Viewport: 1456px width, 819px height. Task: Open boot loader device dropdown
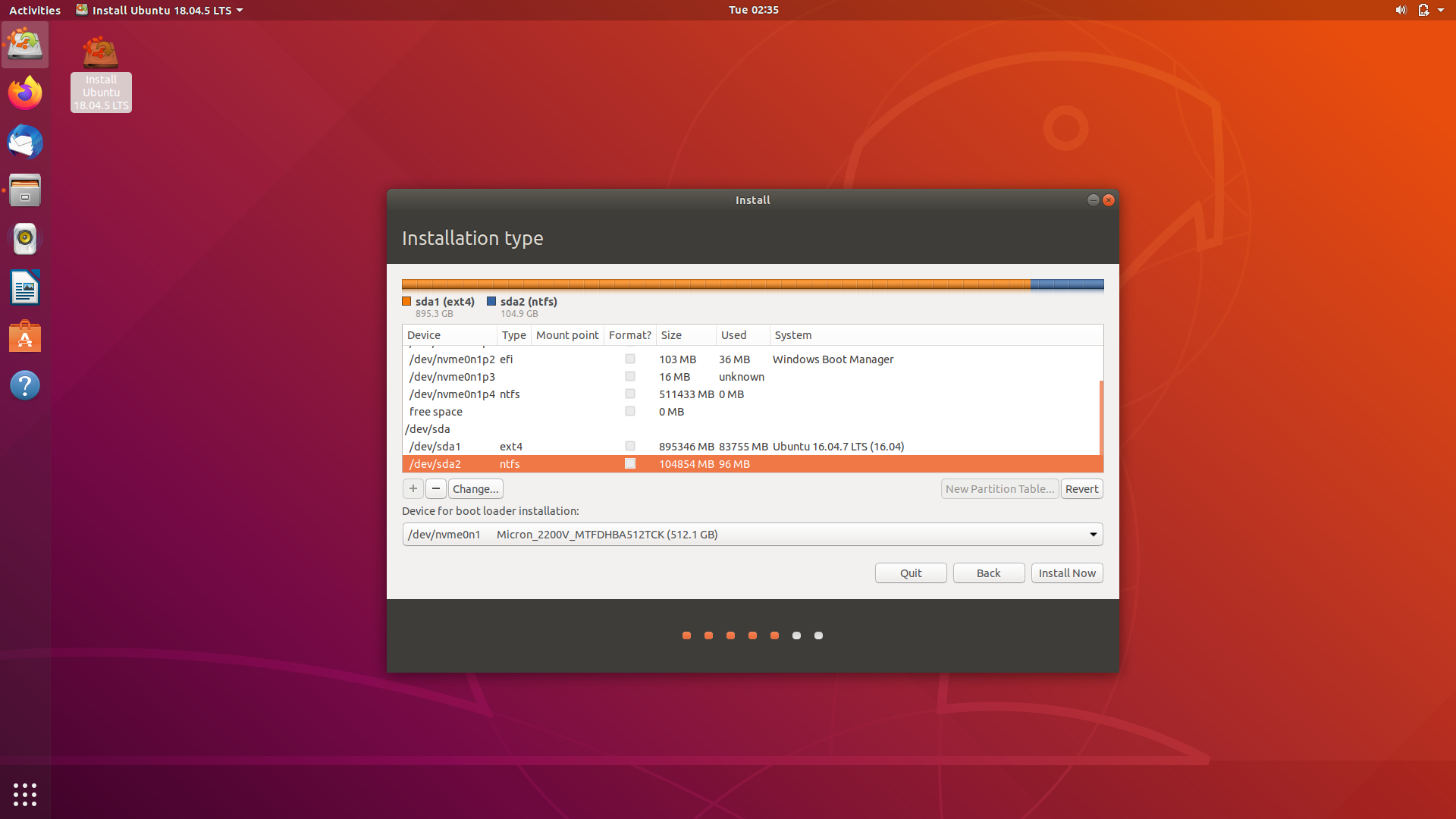(1093, 535)
